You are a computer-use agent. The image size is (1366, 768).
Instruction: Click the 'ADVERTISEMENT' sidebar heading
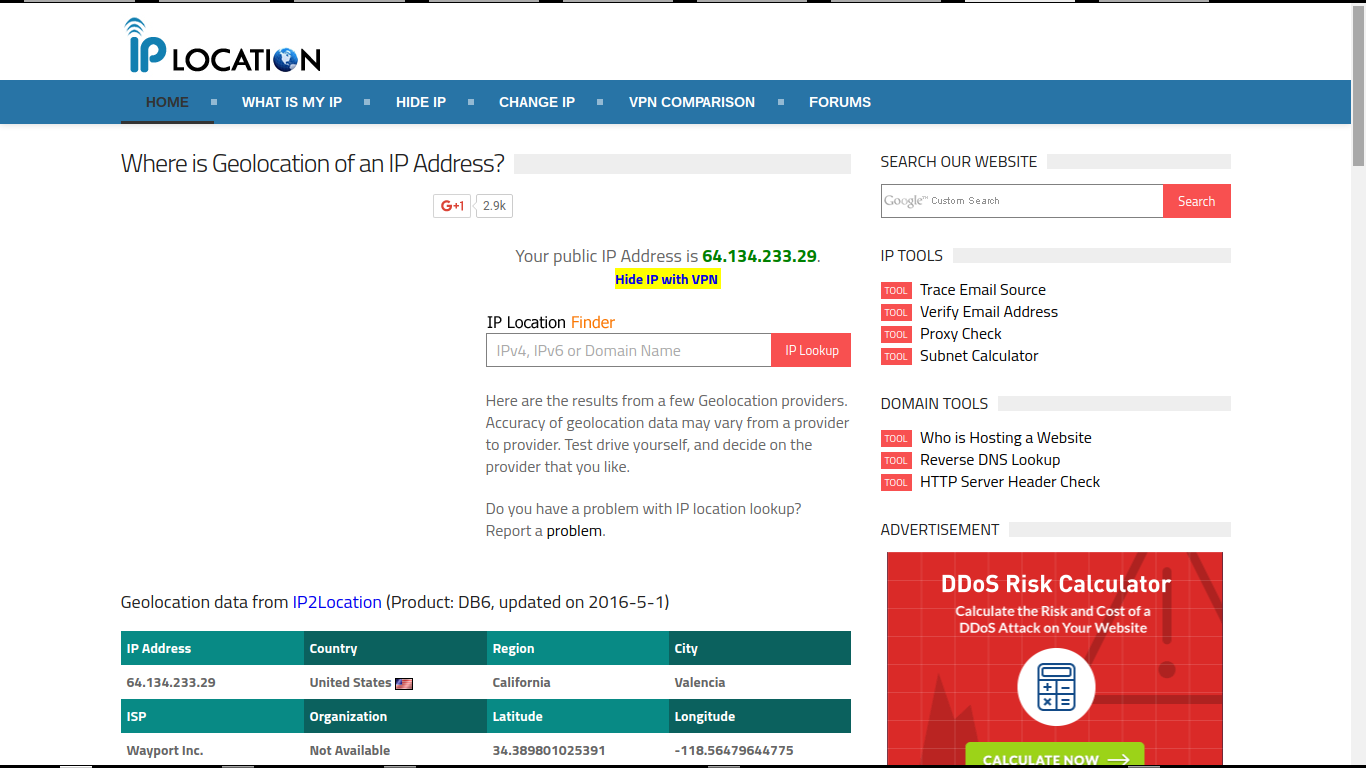(940, 530)
